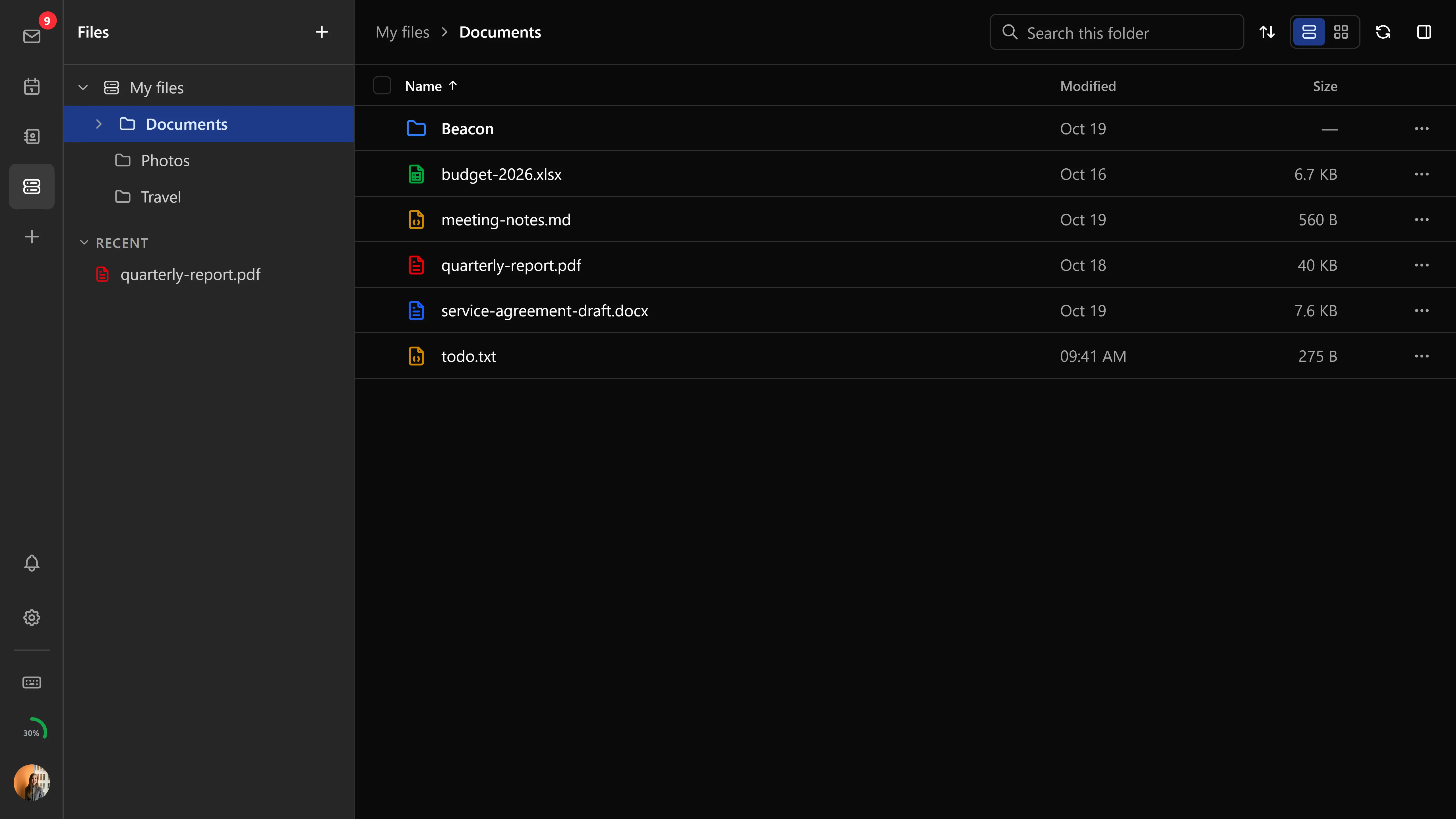Open more options for service-agreement-draft.docx
Screen dimensions: 1456x819
pos(1422,310)
